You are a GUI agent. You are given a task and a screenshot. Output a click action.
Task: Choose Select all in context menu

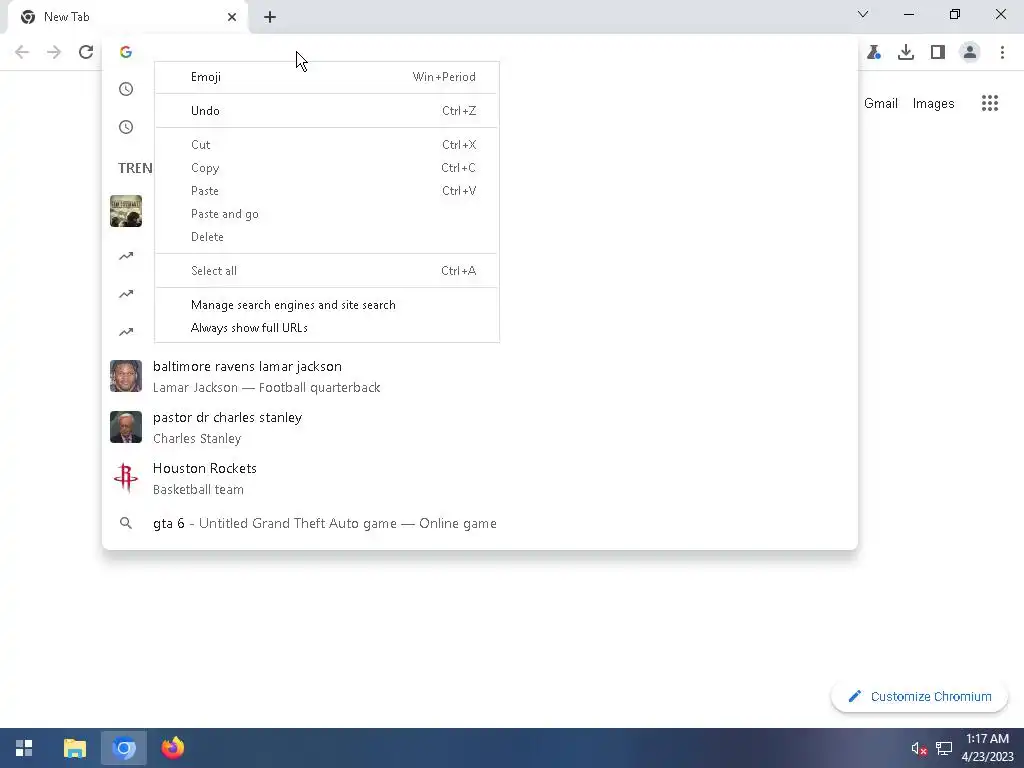click(x=327, y=270)
